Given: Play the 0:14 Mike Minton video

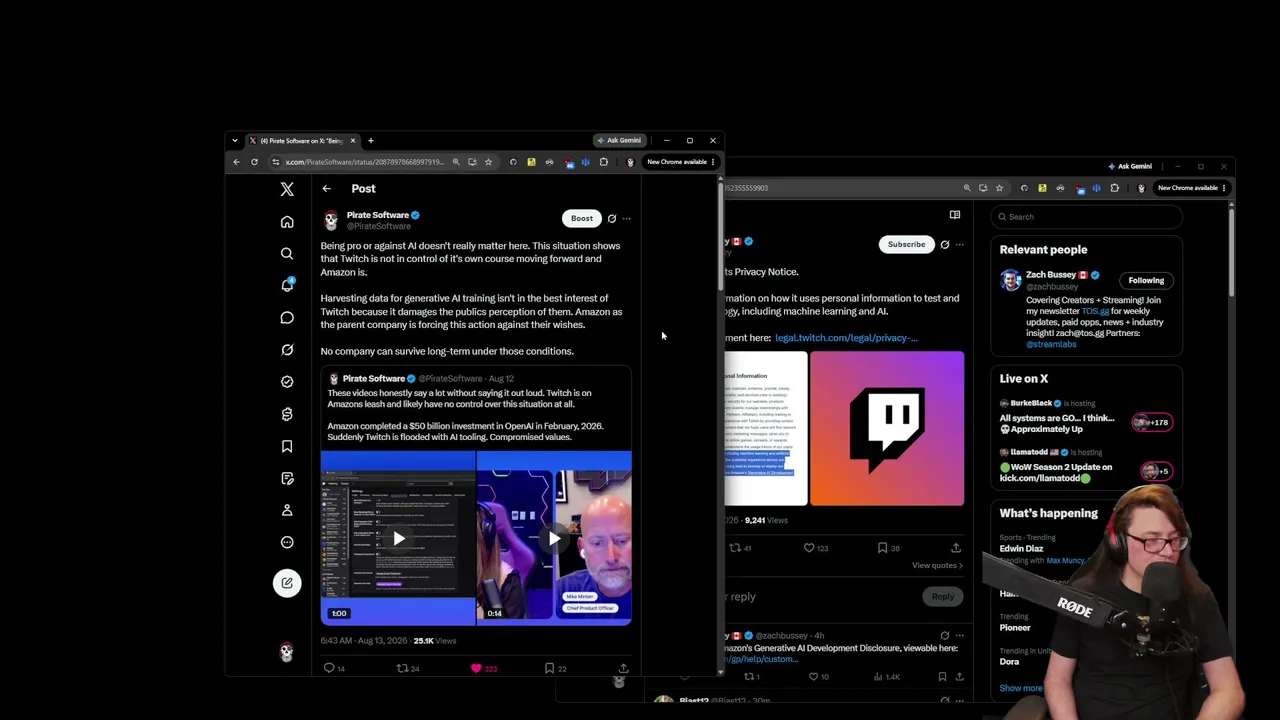Looking at the screenshot, I should tap(554, 539).
